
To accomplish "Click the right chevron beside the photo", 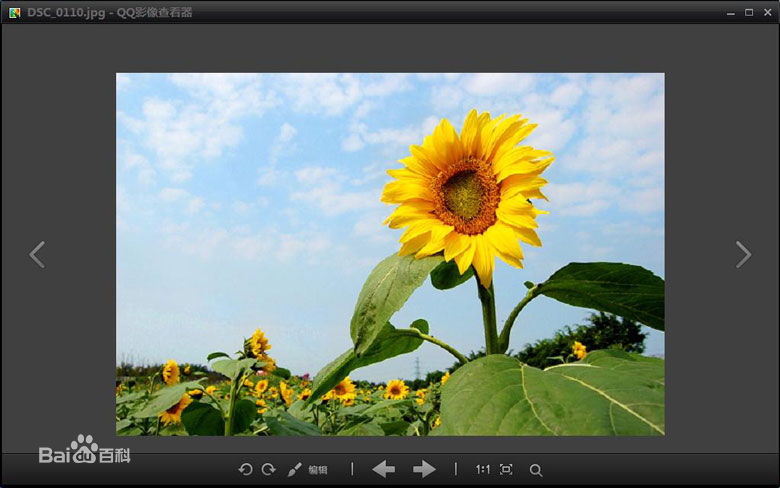I will point(743,254).
